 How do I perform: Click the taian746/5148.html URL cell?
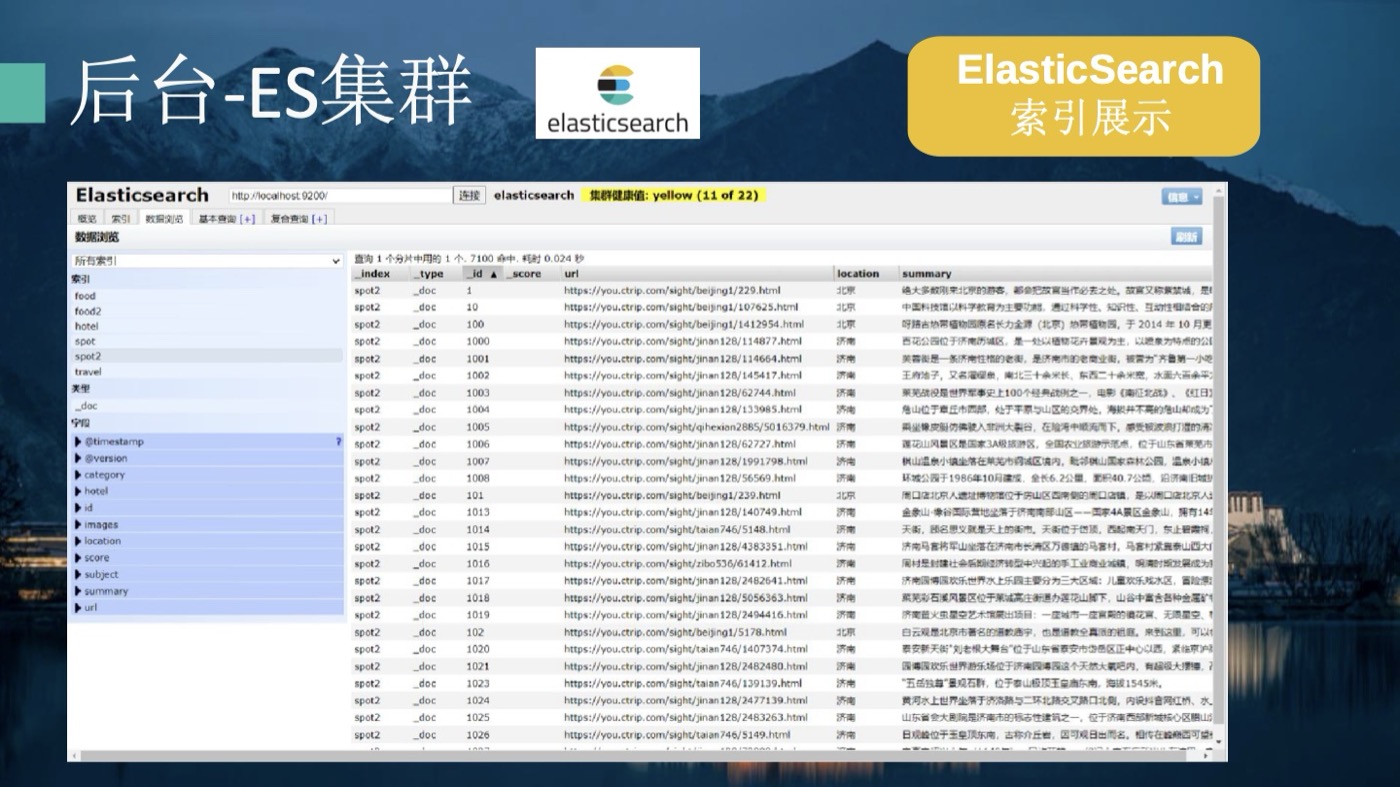pyautogui.click(x=677, y=529)
